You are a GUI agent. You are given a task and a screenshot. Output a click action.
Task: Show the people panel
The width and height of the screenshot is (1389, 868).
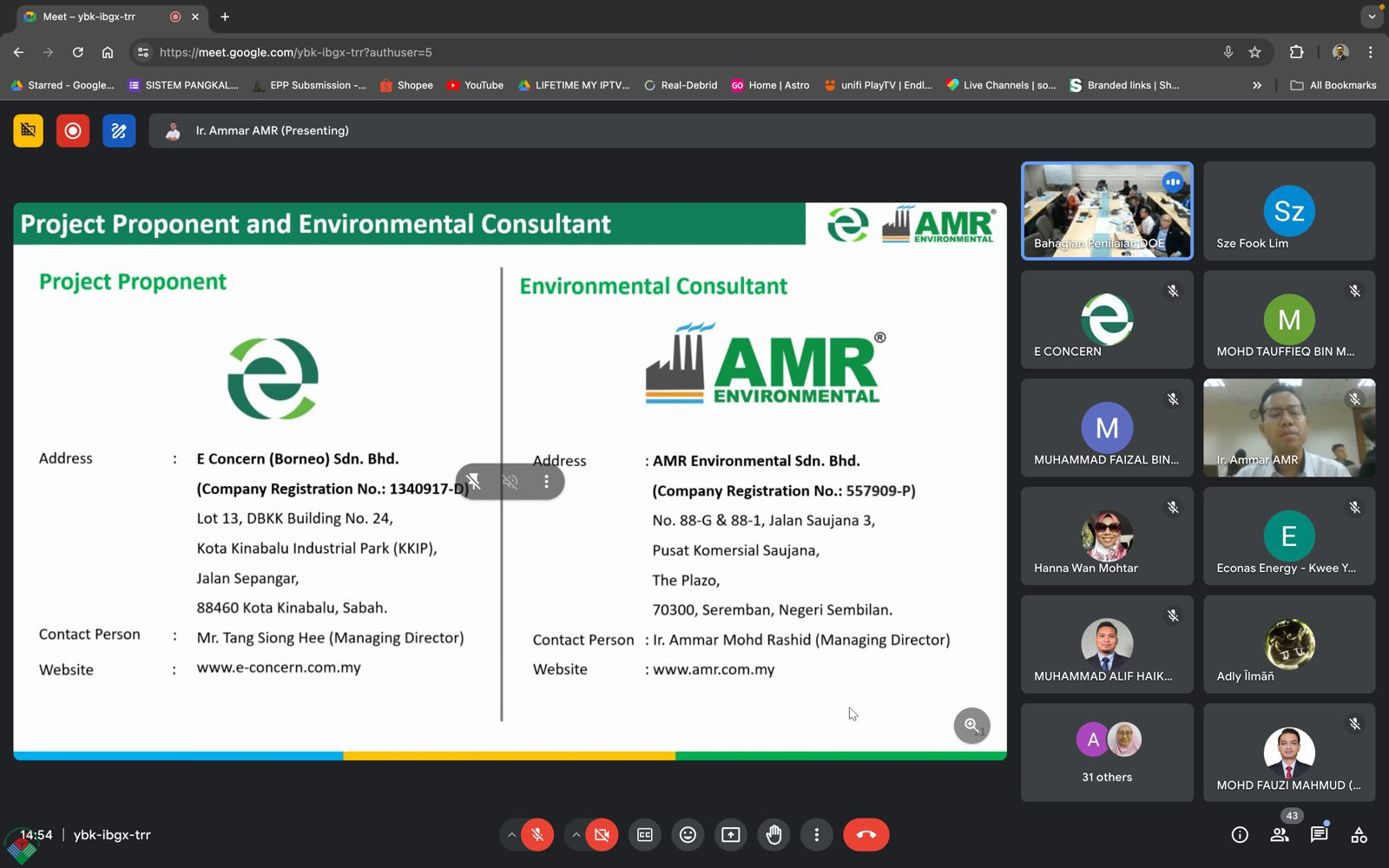tap(1280, 835)
